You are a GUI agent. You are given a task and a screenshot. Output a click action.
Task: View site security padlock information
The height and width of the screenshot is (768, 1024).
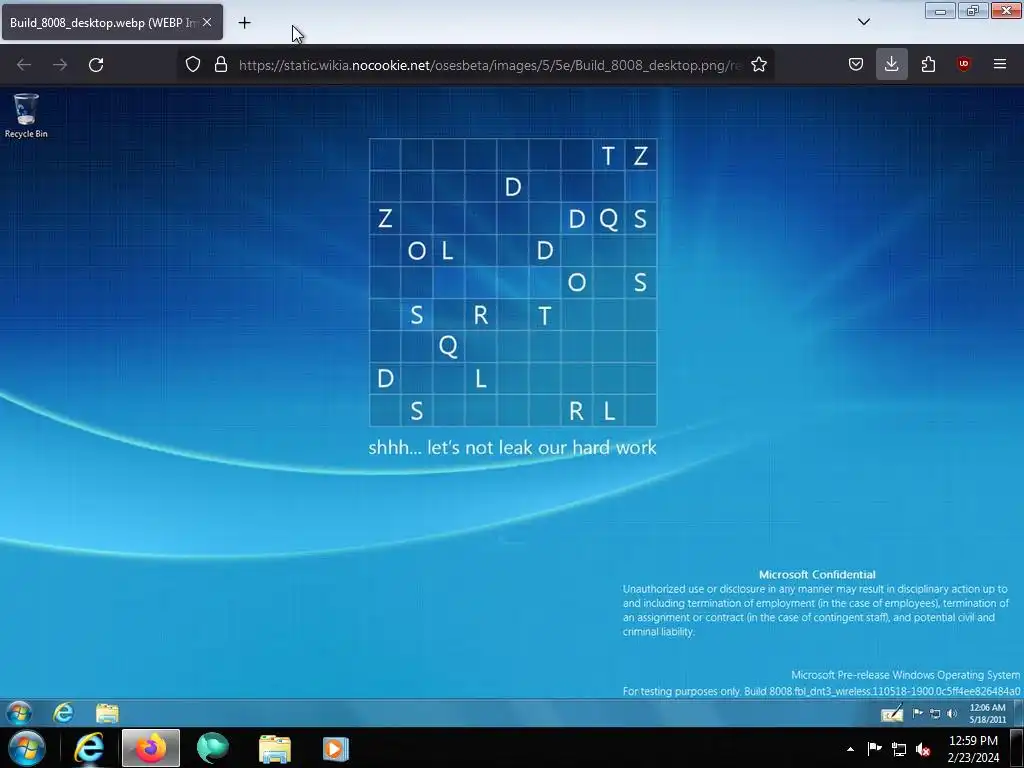pos(221,64)
